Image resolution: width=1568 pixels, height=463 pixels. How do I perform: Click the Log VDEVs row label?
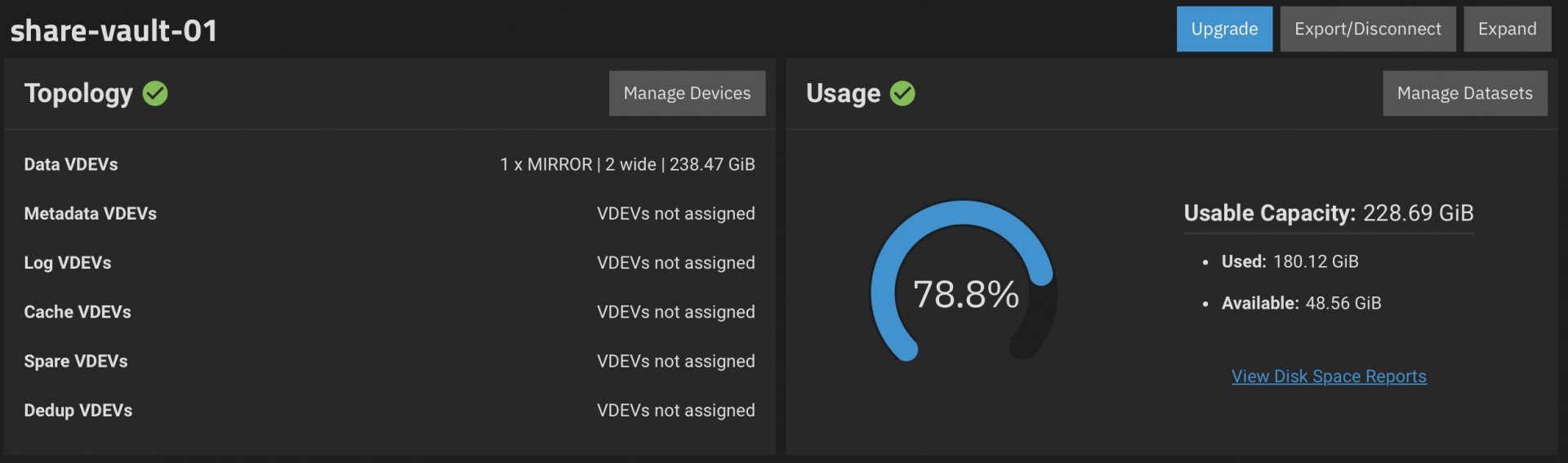tap(68, 262)
